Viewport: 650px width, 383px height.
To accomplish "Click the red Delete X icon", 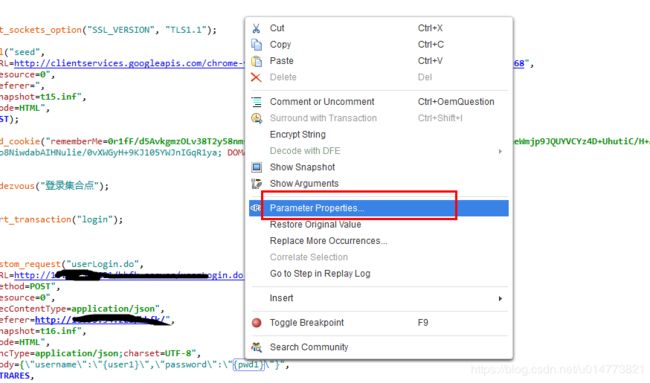I will (256, 77).
